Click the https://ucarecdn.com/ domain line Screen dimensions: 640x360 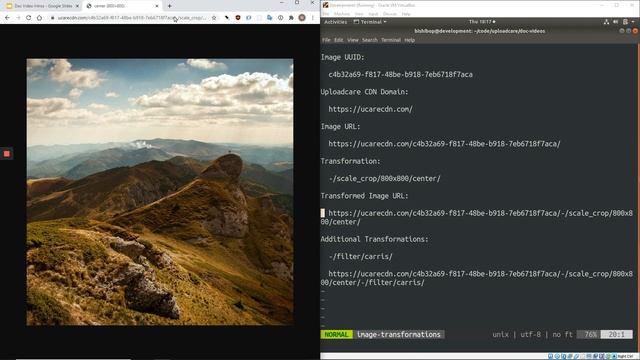pos(371,109)
